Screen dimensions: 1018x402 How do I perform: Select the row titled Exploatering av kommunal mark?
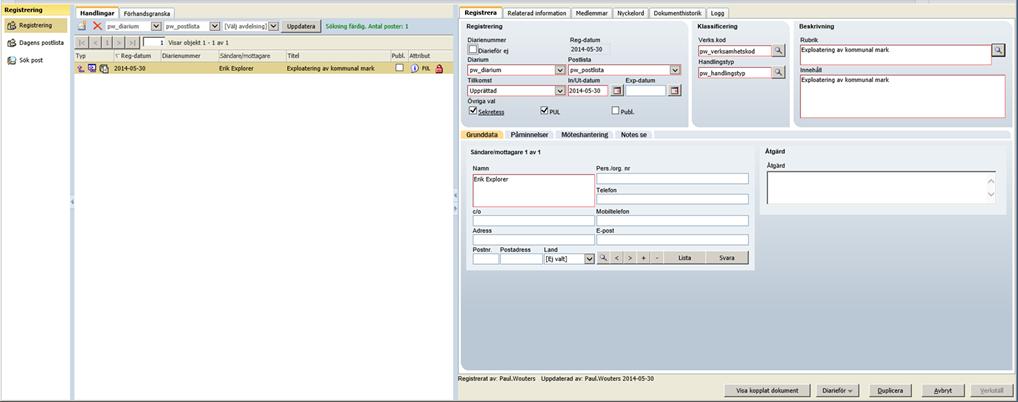(264, 68)
